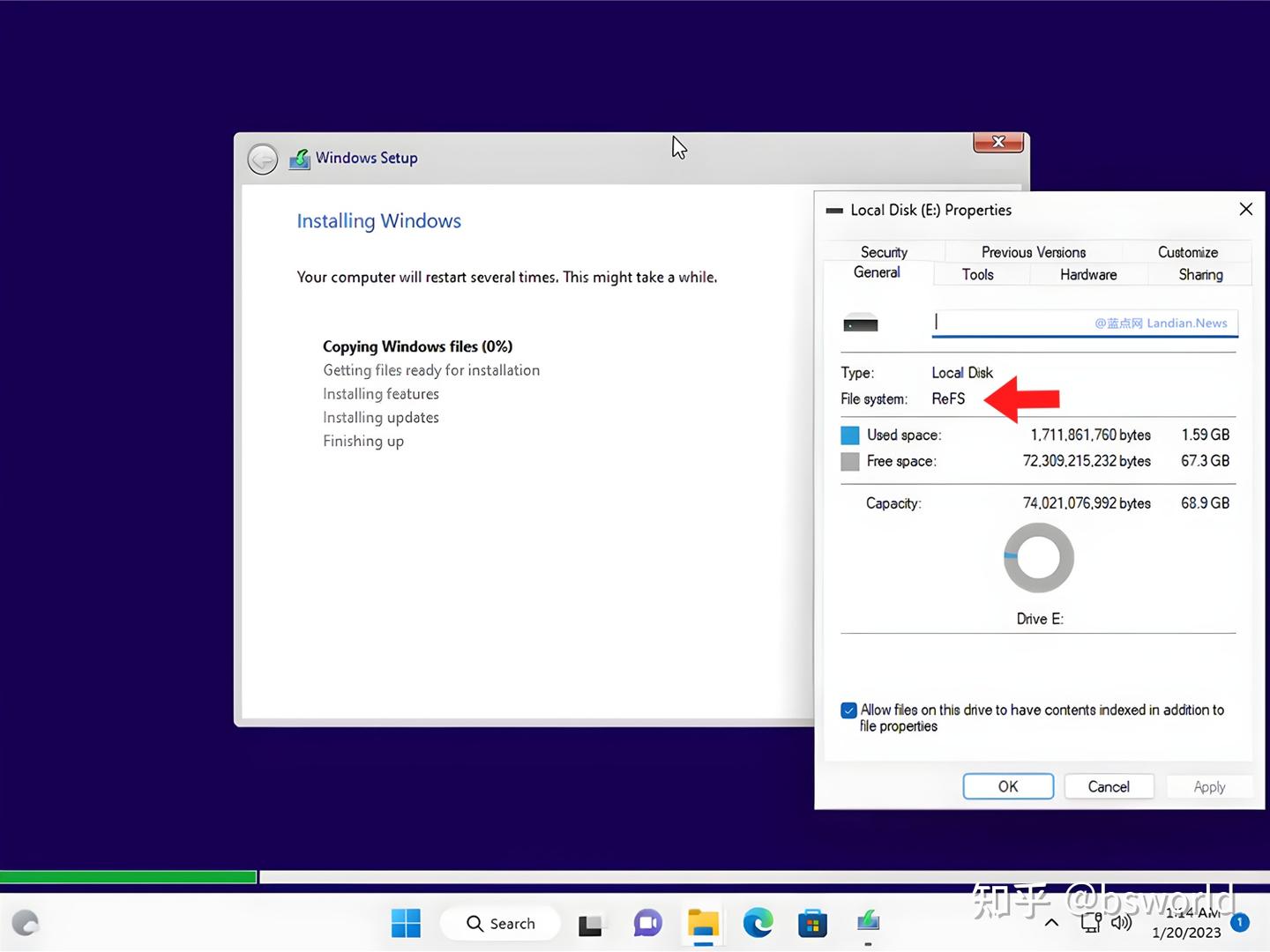Open Task View from the taskbar
The height and width of the screenshot is (952, 1270).
pos(591,923)
